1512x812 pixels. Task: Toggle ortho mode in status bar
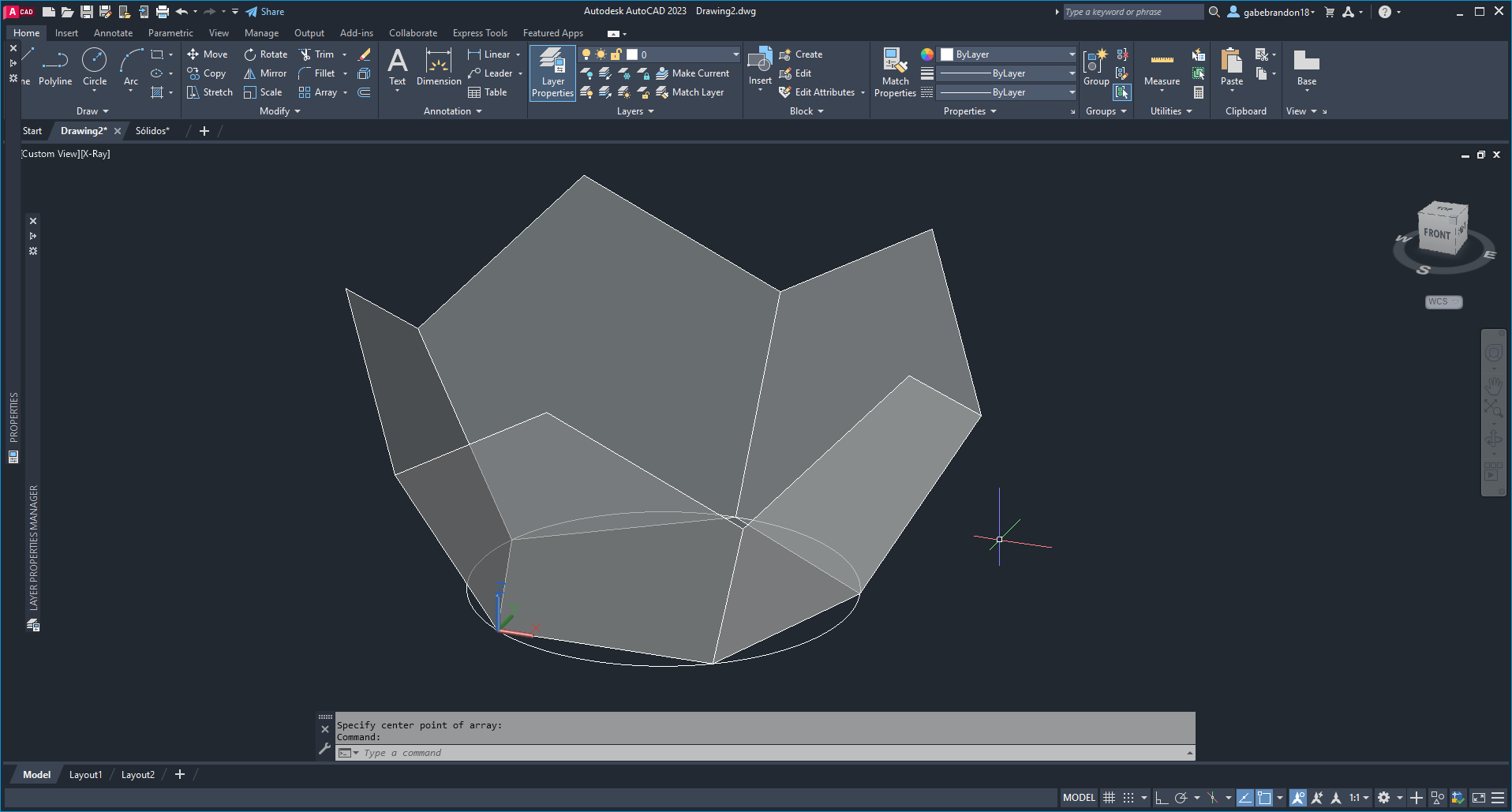1161,798
